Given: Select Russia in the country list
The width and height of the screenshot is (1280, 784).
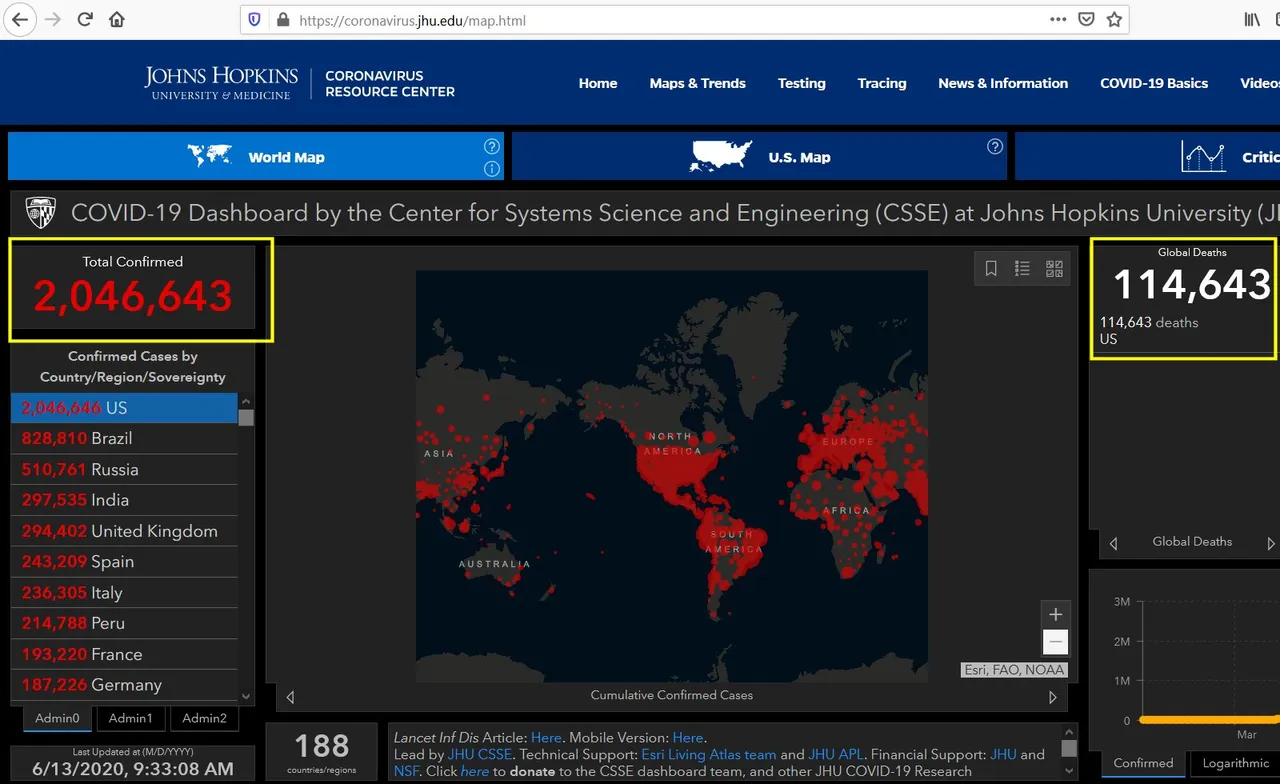Looking at the screenshot, I should [x=124, y=469].
